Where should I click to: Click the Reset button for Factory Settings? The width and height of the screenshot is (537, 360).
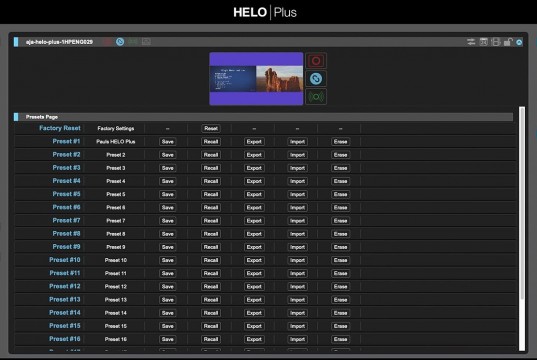tap(211, 128)
